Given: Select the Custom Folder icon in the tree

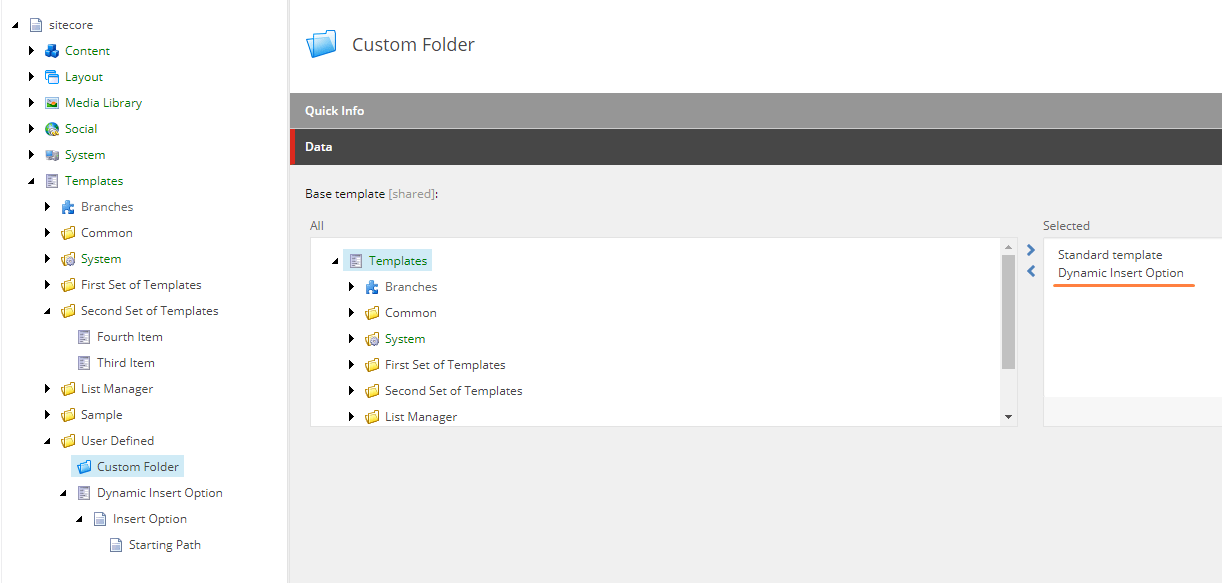Looking at the screenshot, I should [x=84, y=466].
